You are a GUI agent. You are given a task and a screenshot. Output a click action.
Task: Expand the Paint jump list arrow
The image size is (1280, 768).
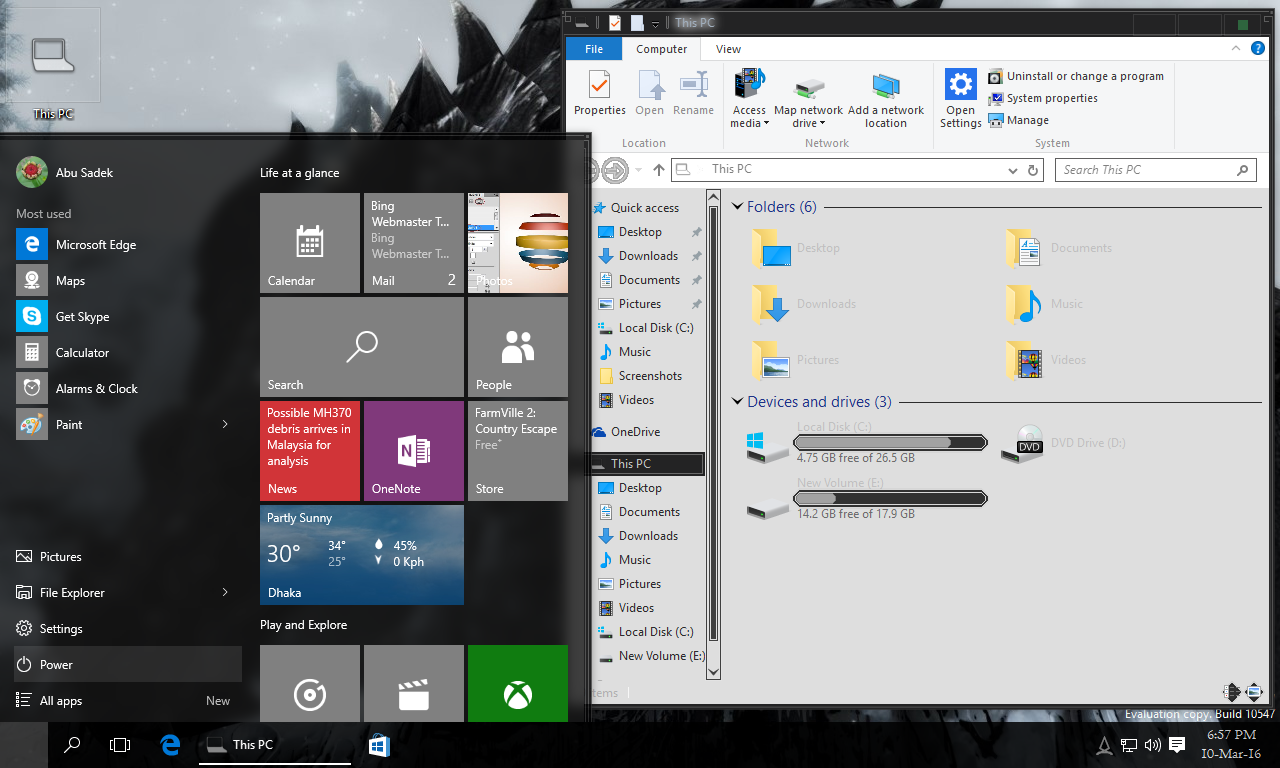(225, 425)
